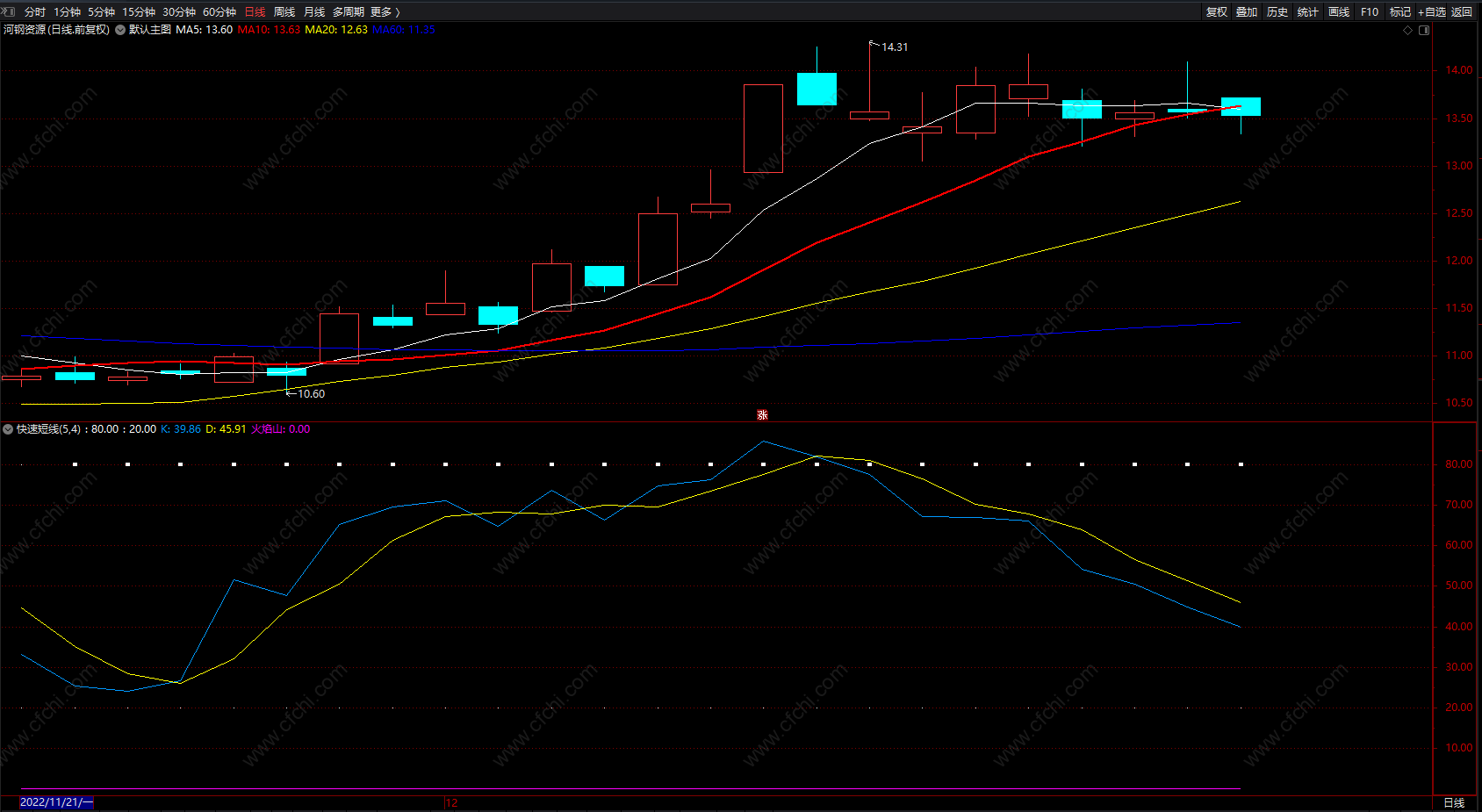
Task: Click the sidebar collapse icon at top-left
Action: 9,11
